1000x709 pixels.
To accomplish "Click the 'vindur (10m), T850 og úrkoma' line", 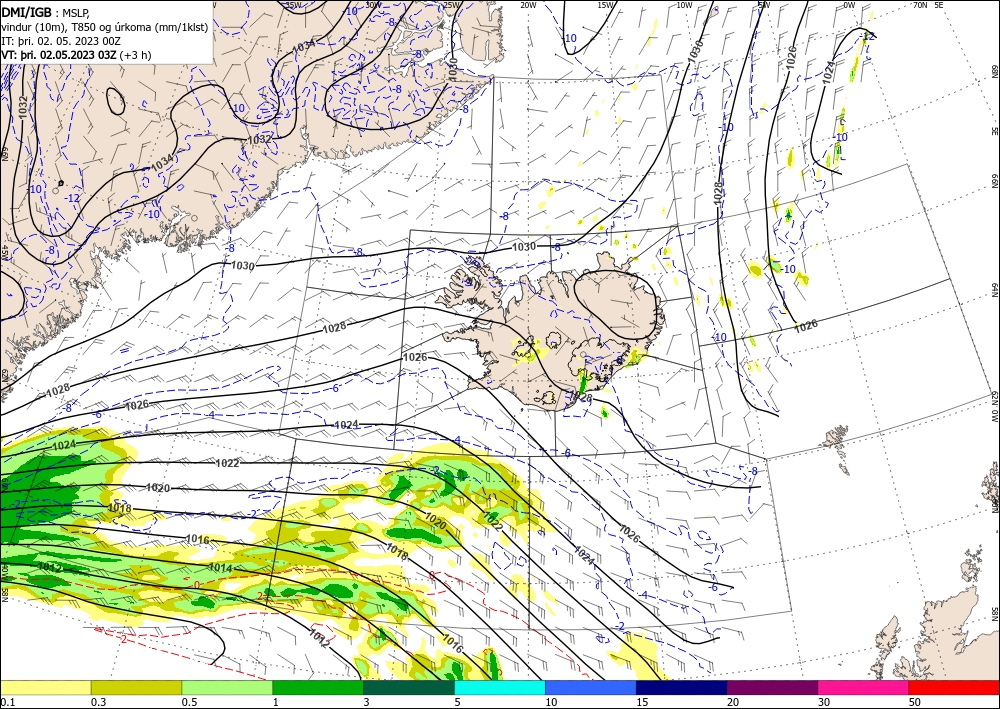I will point(105,26).
